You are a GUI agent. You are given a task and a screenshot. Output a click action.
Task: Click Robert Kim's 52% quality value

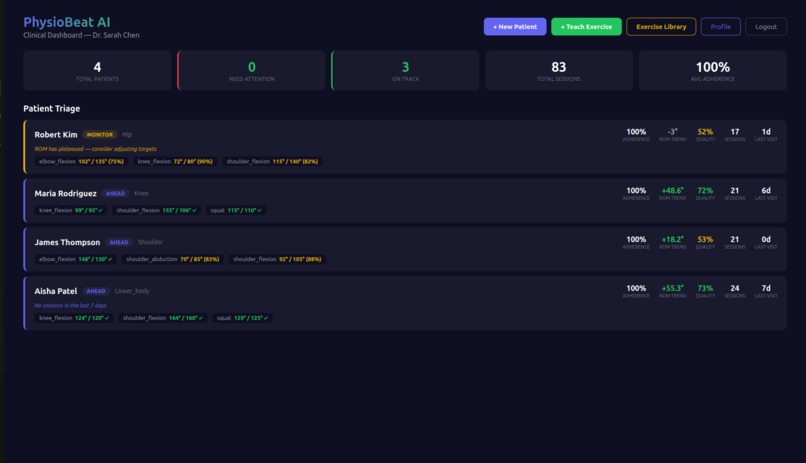[705, 132]
